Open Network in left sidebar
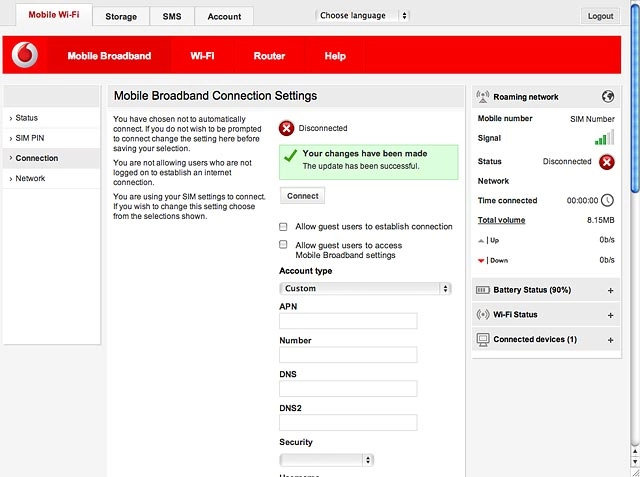640x477 pixels. tap(51, 178)
